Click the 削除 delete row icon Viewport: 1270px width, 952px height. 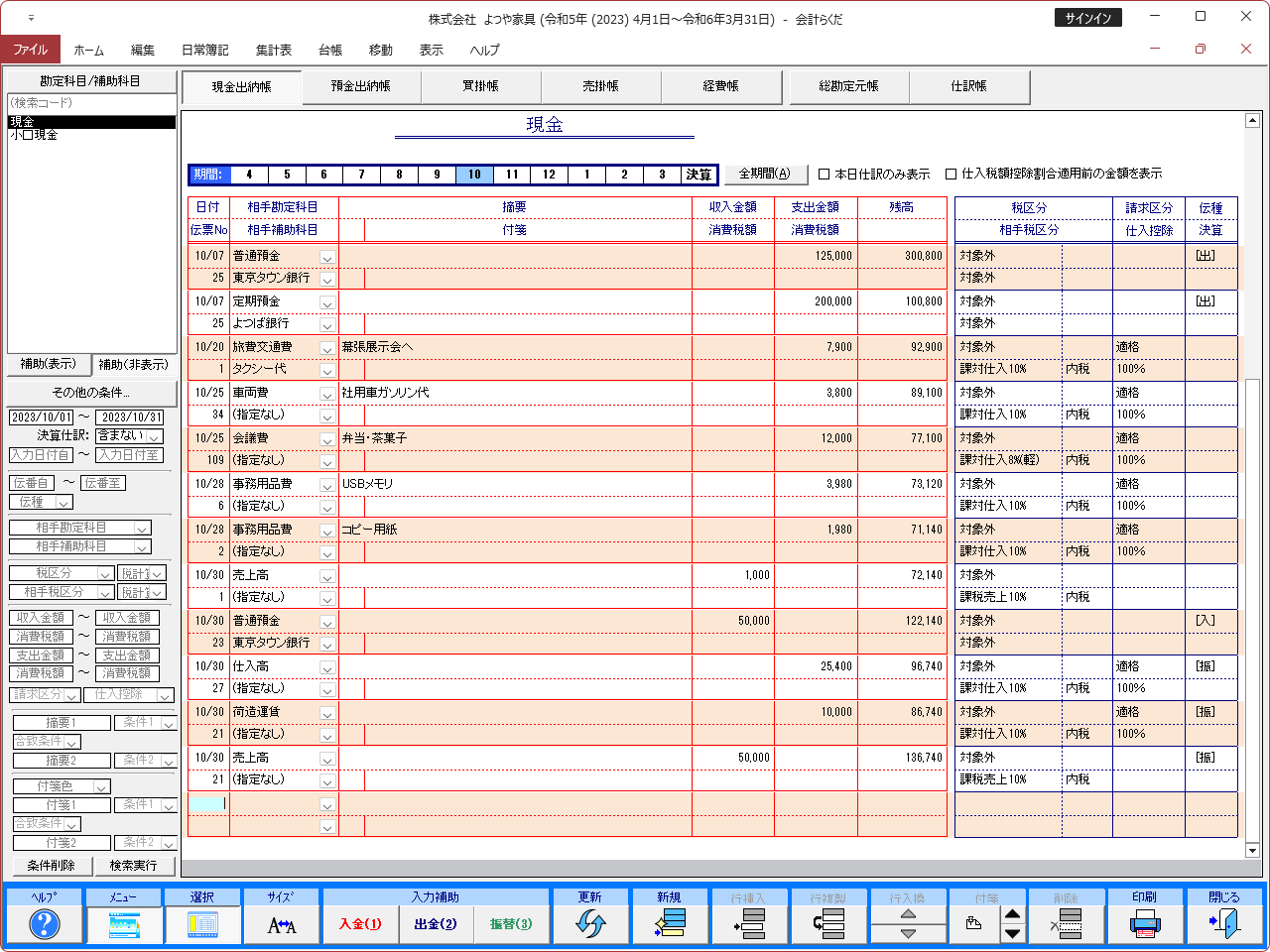point(1067,924)
